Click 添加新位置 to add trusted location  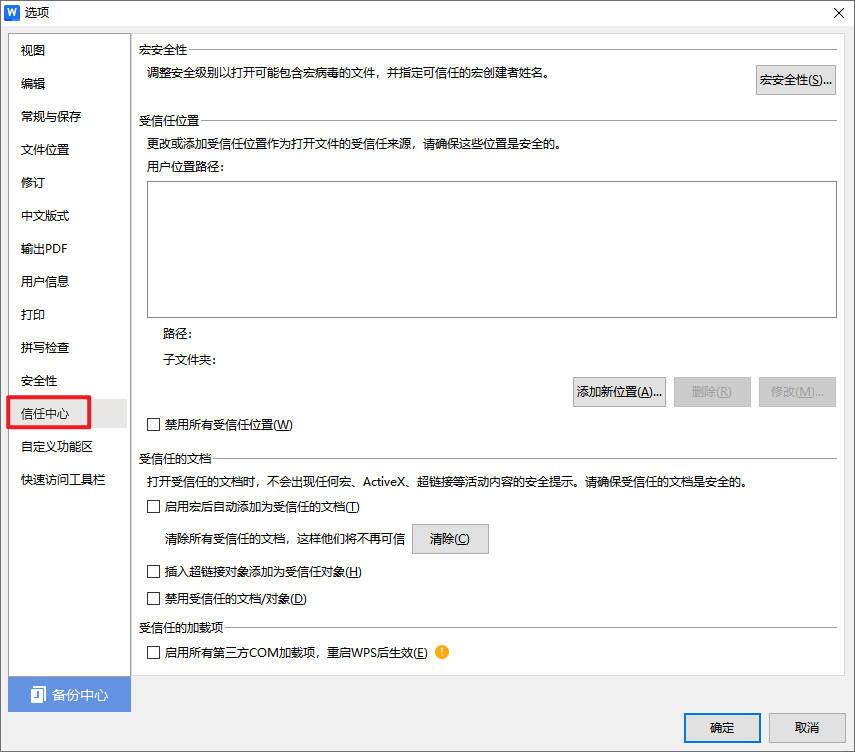[619, 391]
